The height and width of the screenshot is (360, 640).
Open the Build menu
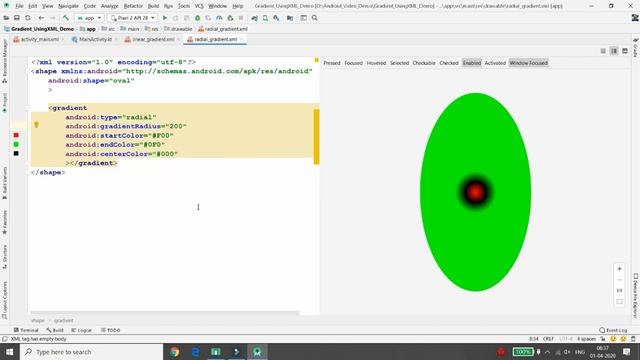click(153, 6)
